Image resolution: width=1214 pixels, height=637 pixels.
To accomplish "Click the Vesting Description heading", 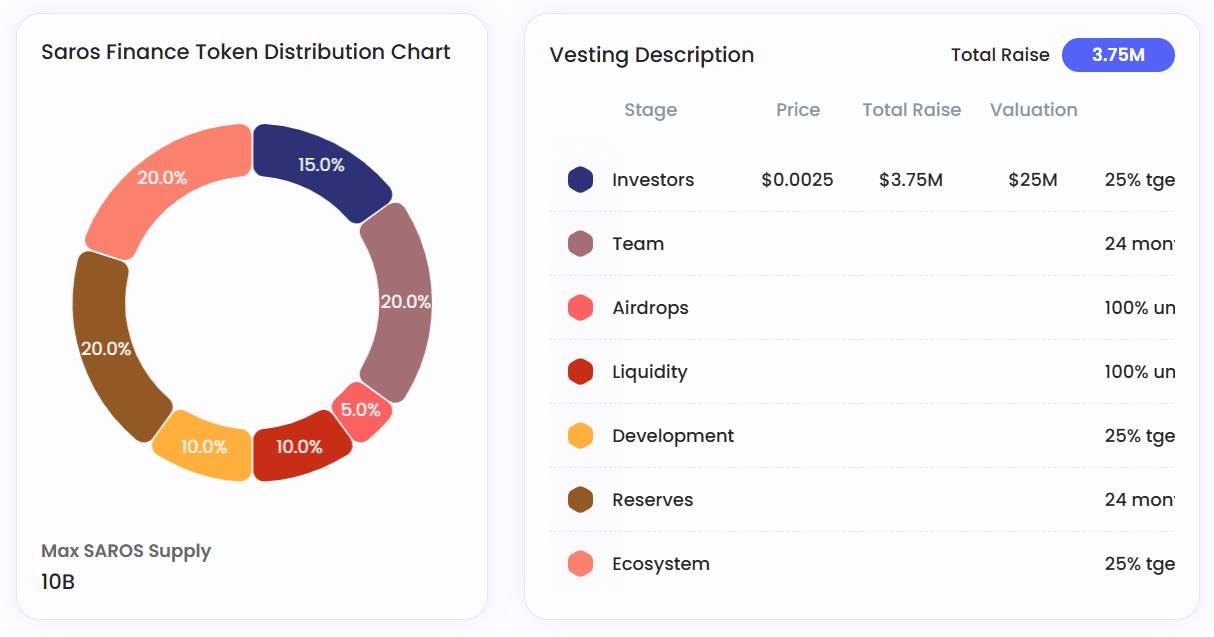I will click(652, 55).
